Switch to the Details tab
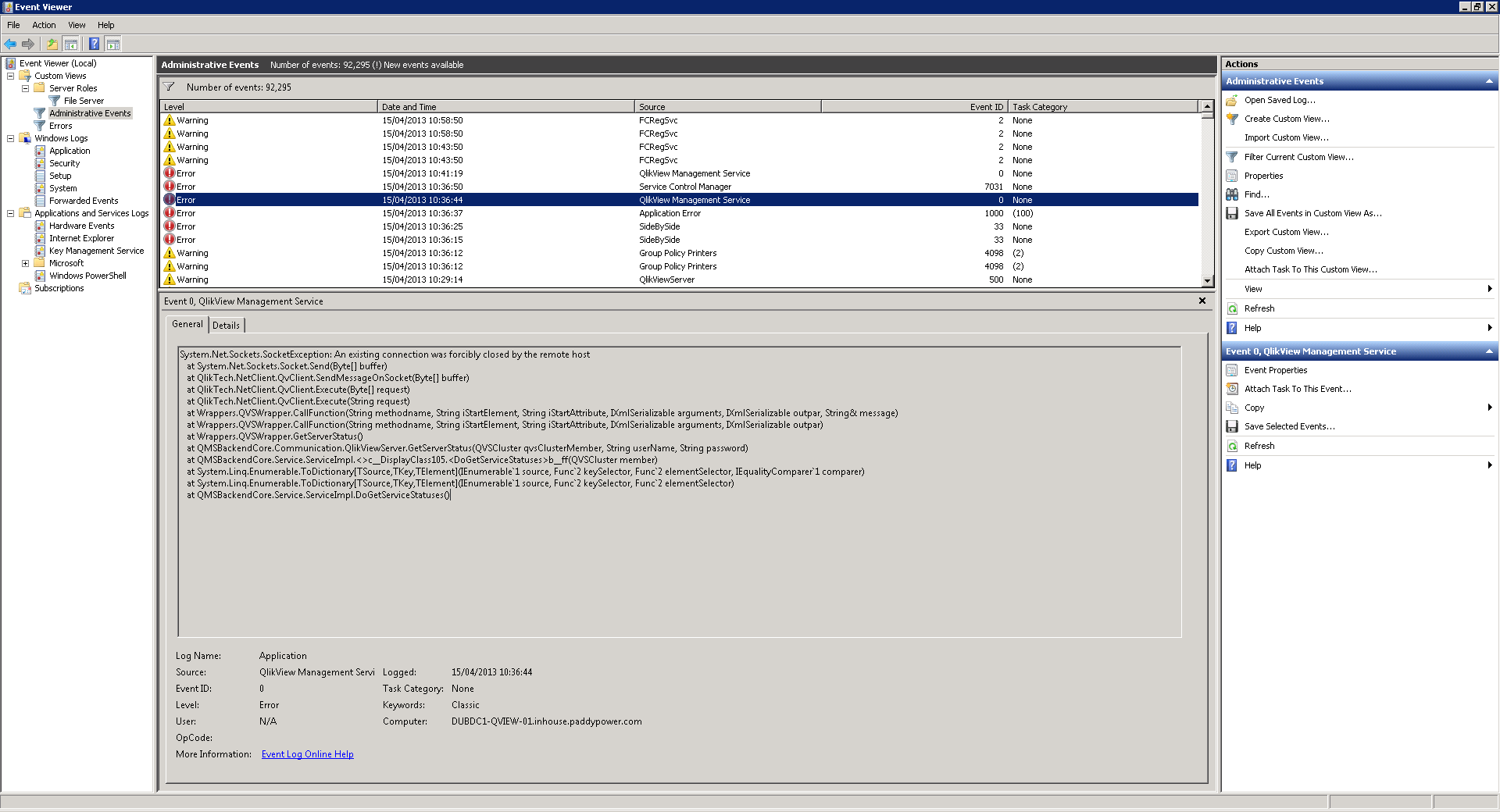 coord(227,326)
